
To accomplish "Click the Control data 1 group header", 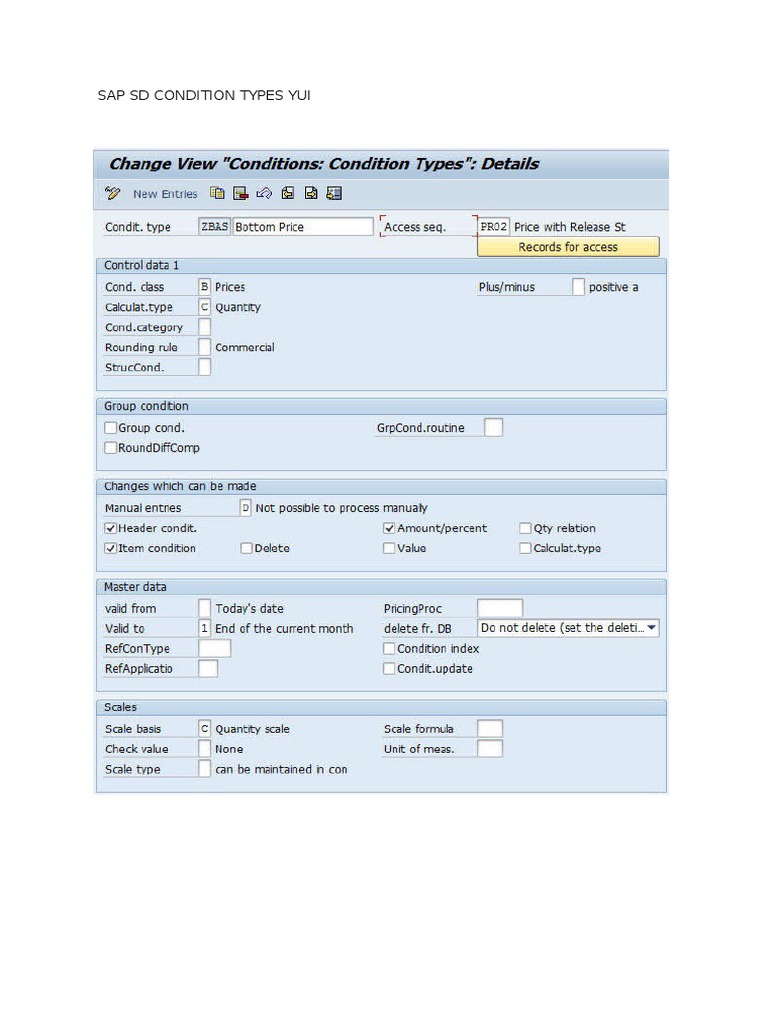I will pyautogui.click(x=381, y=265).
